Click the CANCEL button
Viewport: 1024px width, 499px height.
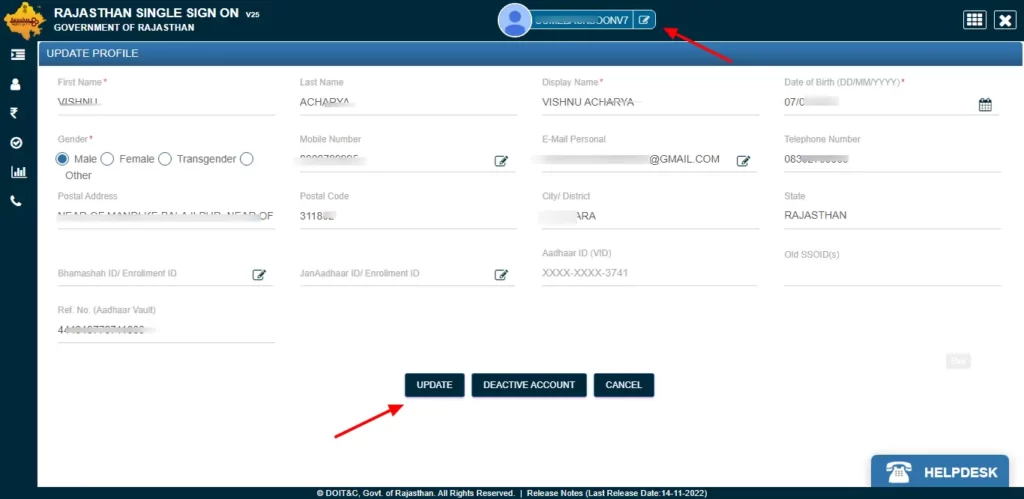click(624, 385)
